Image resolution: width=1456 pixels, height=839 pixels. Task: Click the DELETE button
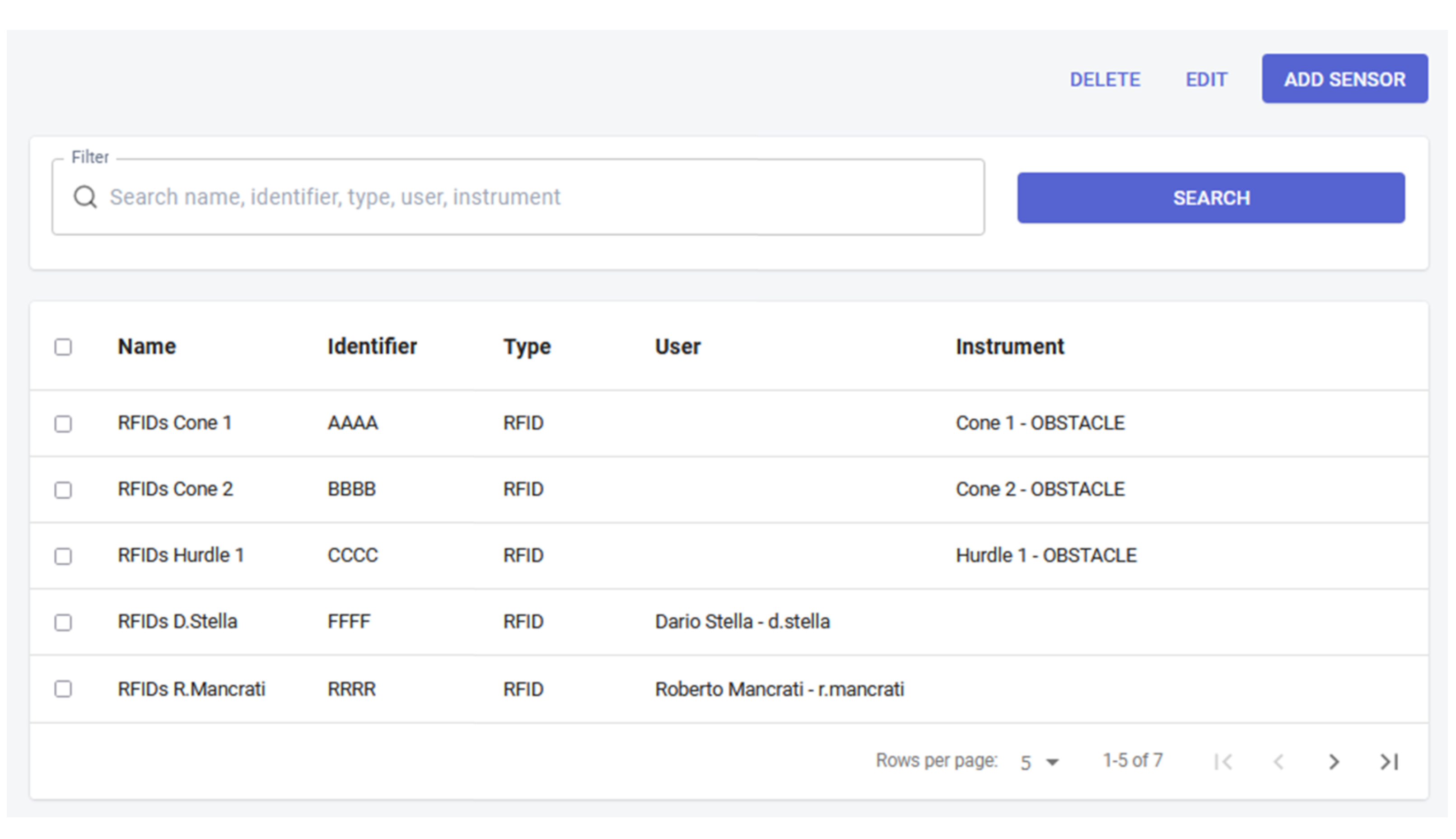(x=1105, y=80)
